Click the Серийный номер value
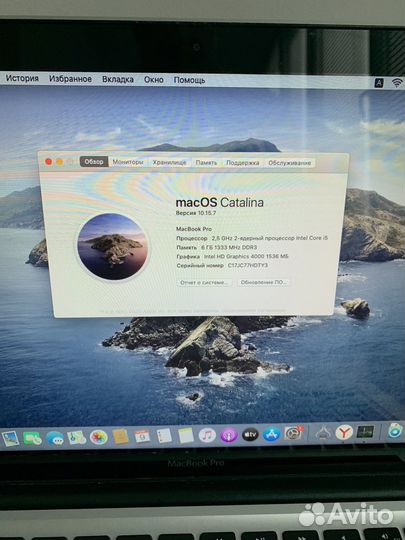 coord(248,266)
